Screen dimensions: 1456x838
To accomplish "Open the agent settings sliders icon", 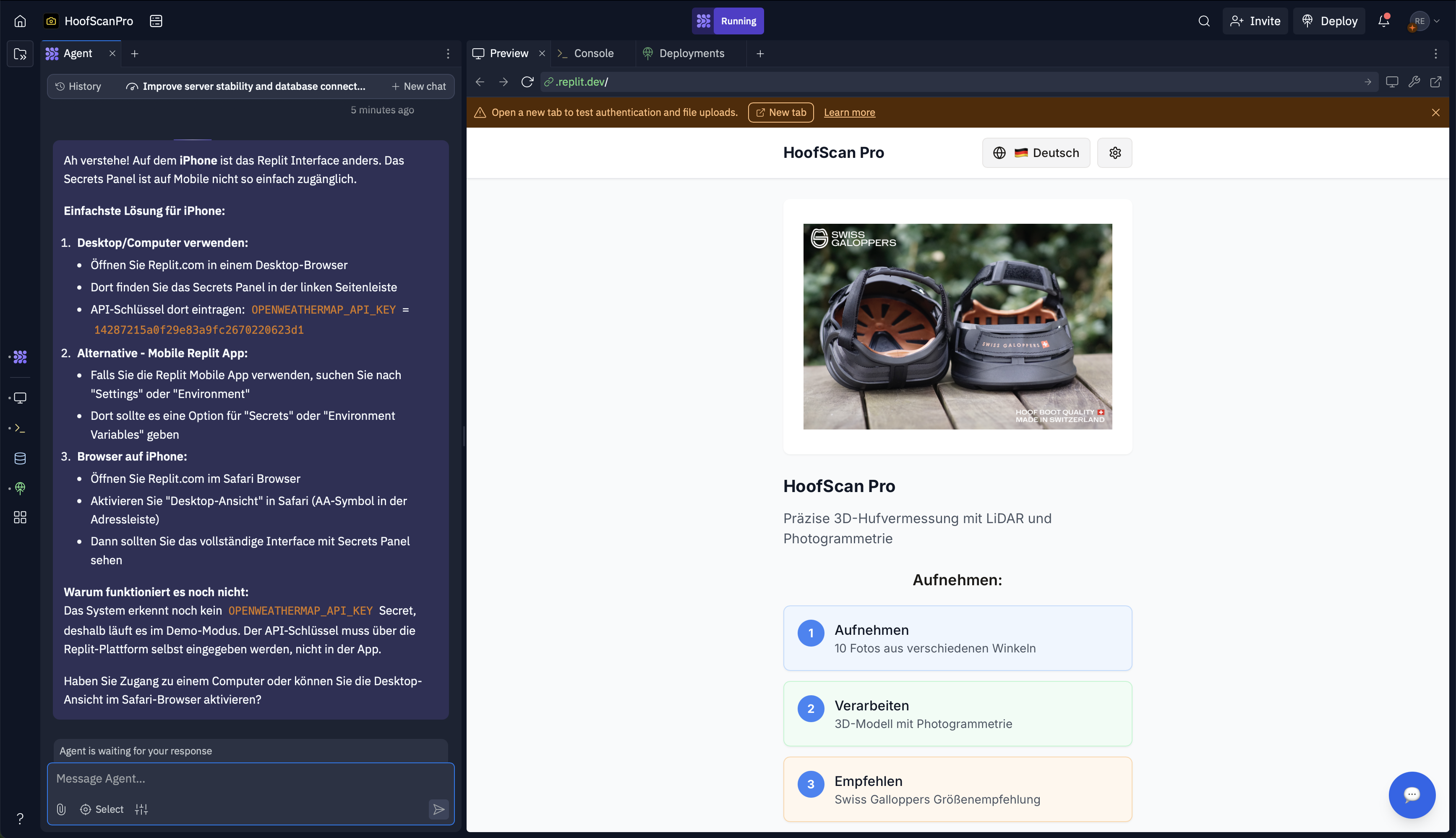I will tap(141, 809).
